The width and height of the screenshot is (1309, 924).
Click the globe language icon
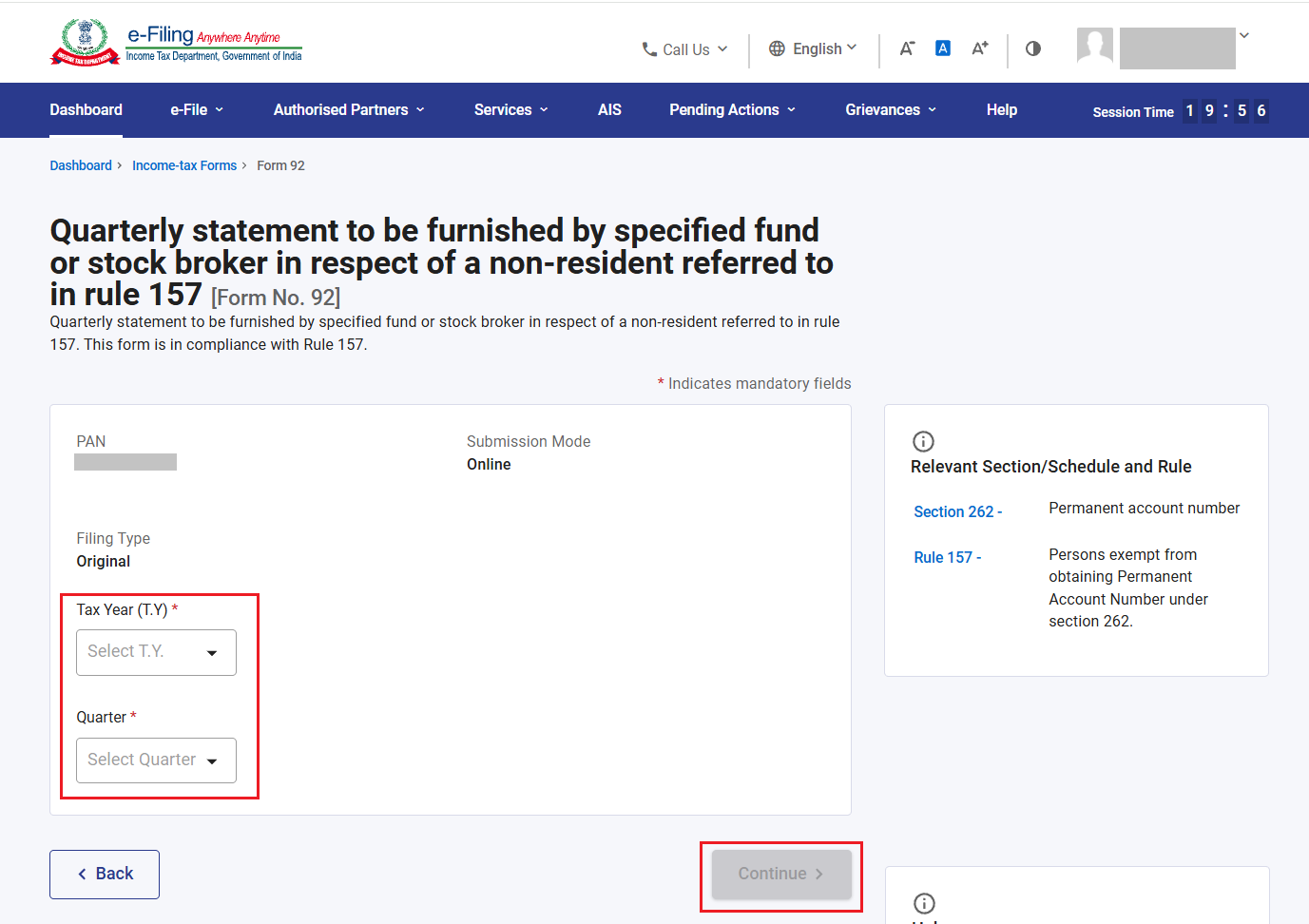pos(777,48)
